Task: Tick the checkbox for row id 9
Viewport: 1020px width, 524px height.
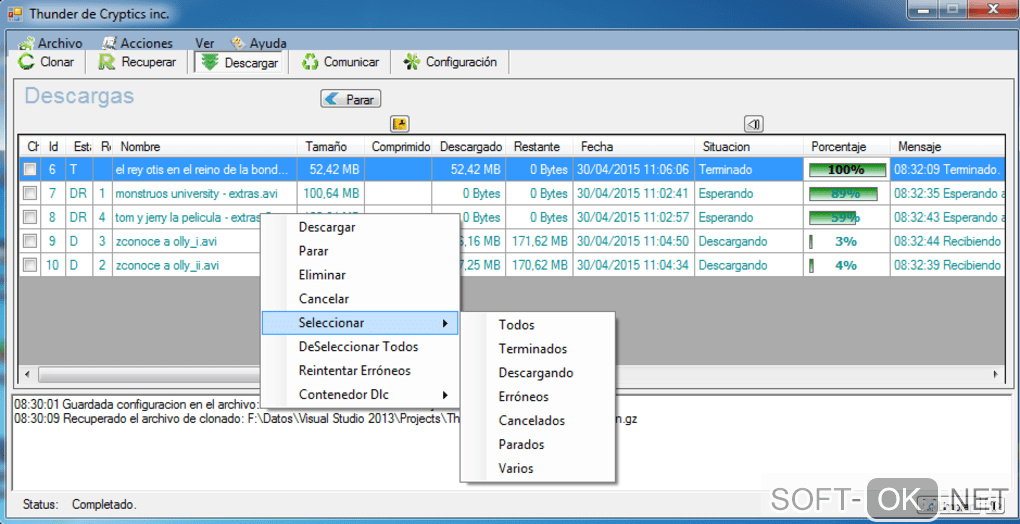Action: point(30,242)
